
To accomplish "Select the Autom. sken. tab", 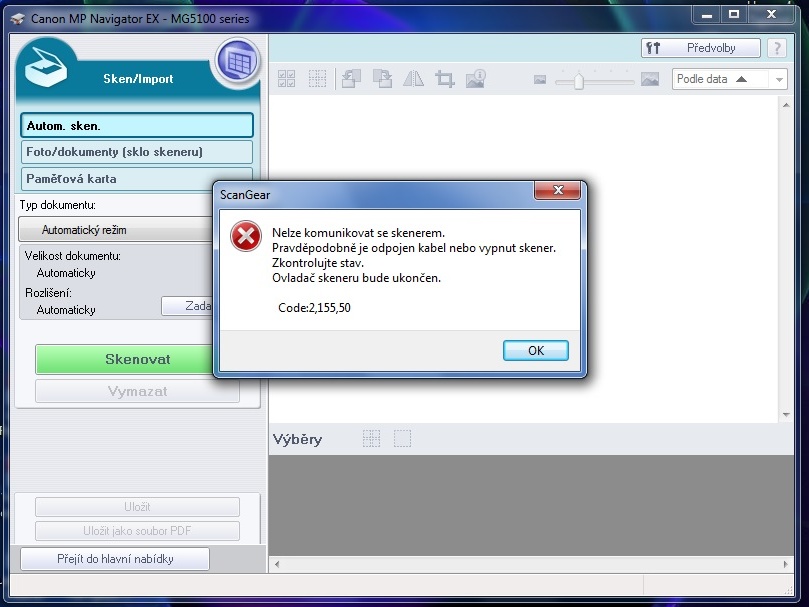I will 137,125.
